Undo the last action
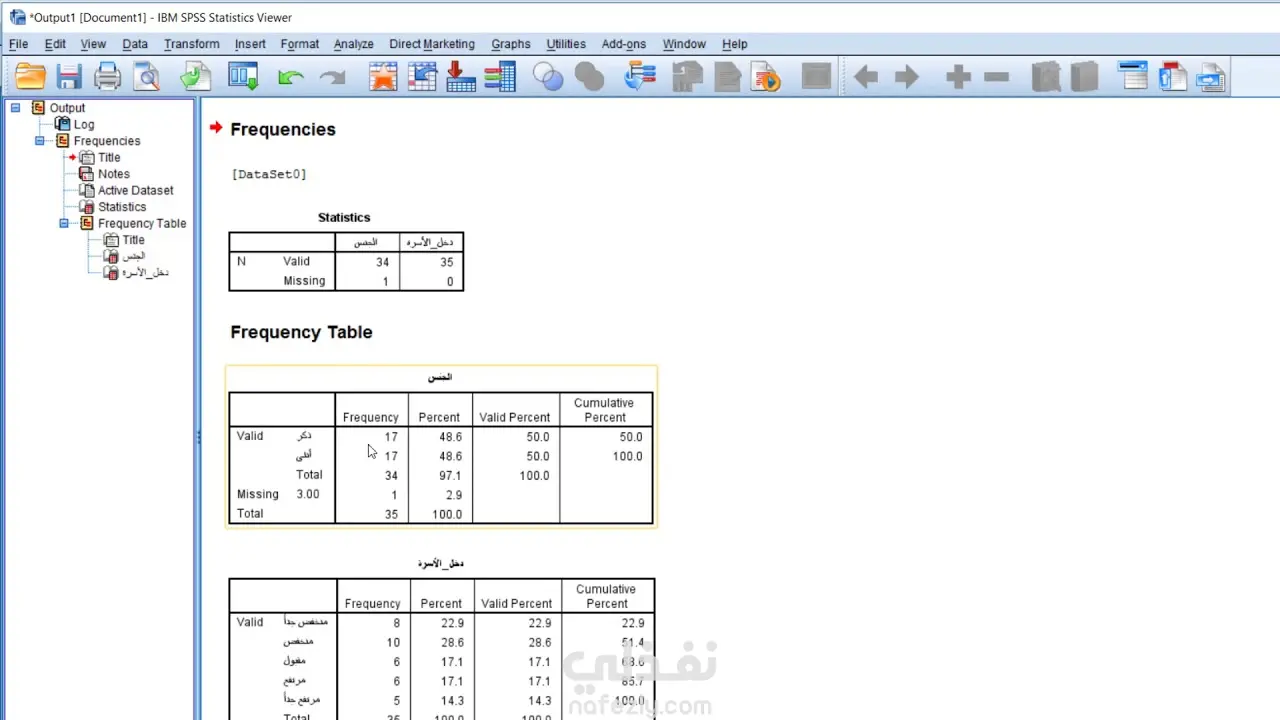Screen dimensions: 1280x720 (291, 77)
